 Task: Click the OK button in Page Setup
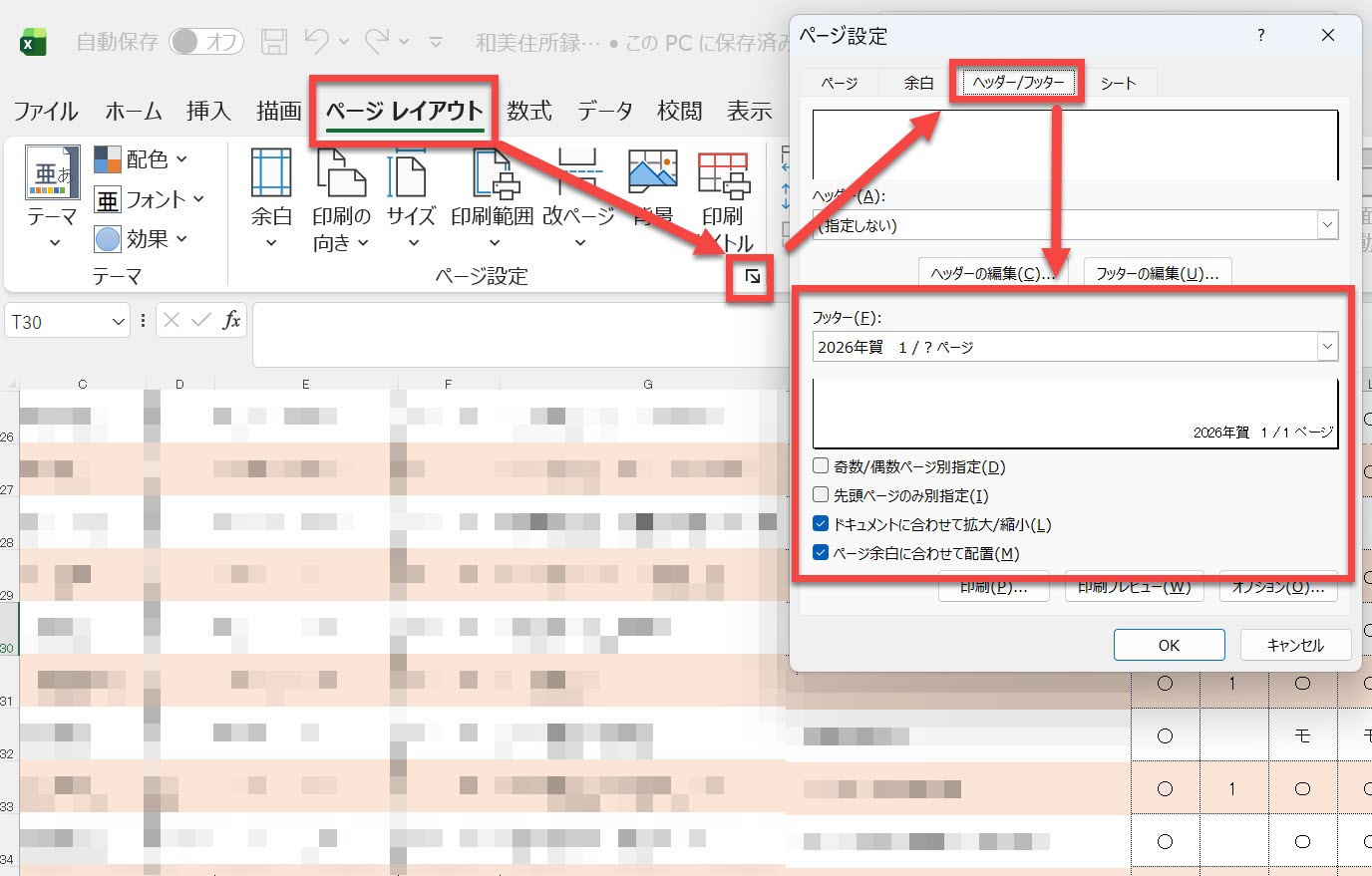tap(1169, 645)
